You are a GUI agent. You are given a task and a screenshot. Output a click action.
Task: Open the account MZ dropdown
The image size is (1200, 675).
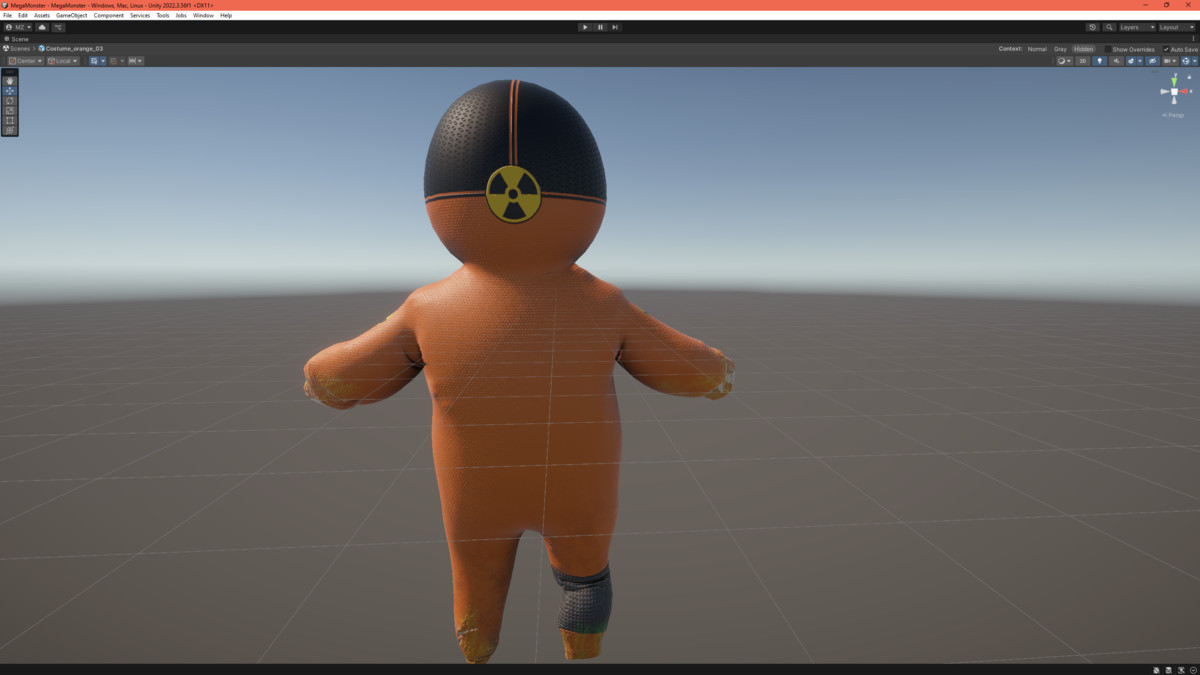pyautogui.click(x=18, y=27)
